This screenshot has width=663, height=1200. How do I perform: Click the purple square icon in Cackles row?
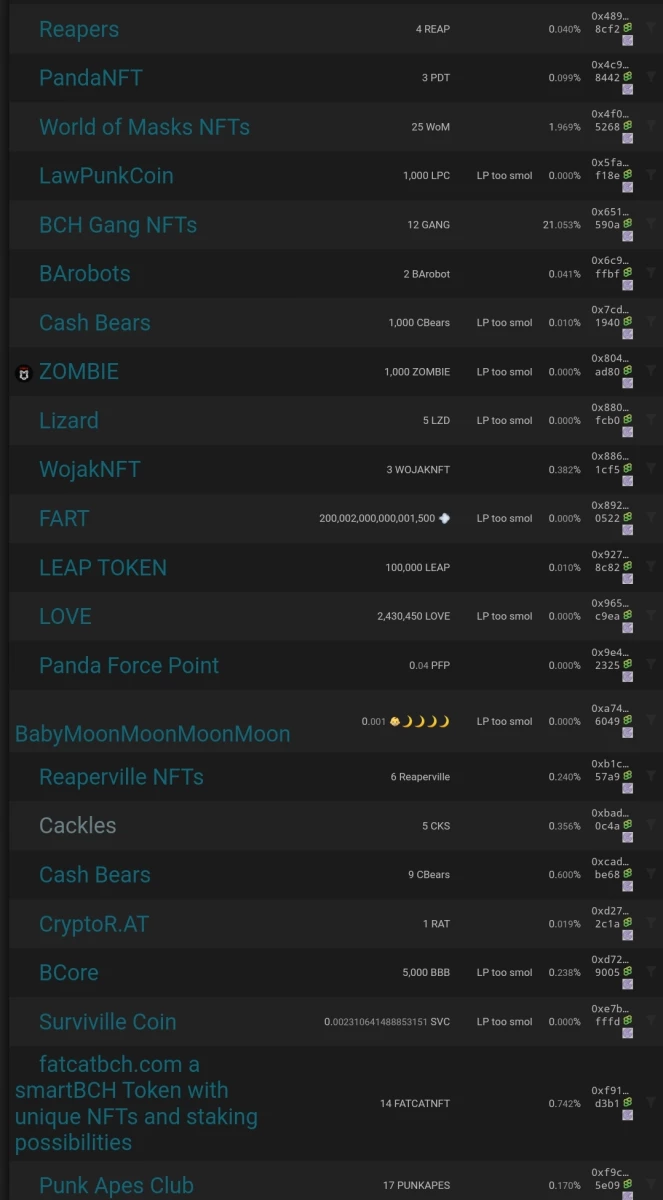pyautogui.click(x=628, y=838)
